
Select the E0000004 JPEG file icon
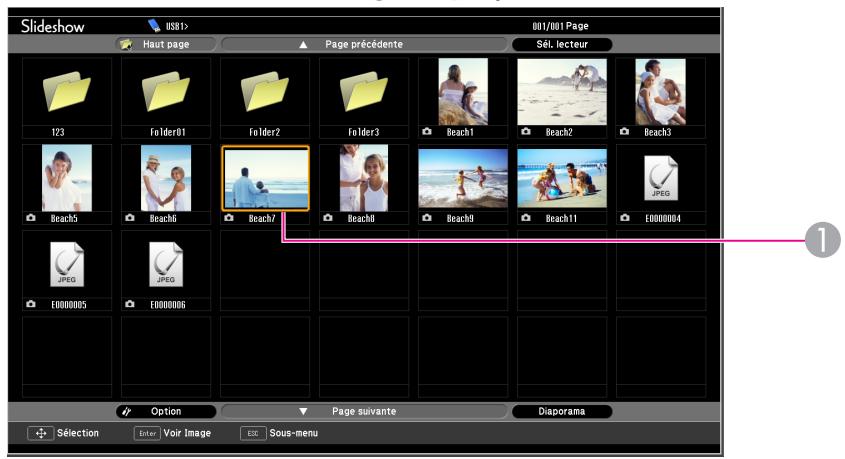[x=661, y=178]
